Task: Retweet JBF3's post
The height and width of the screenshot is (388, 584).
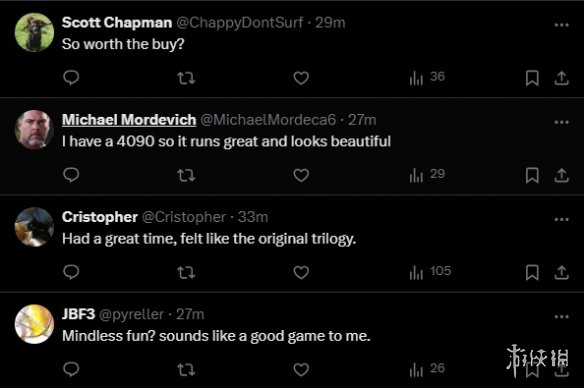Action: 186,370
